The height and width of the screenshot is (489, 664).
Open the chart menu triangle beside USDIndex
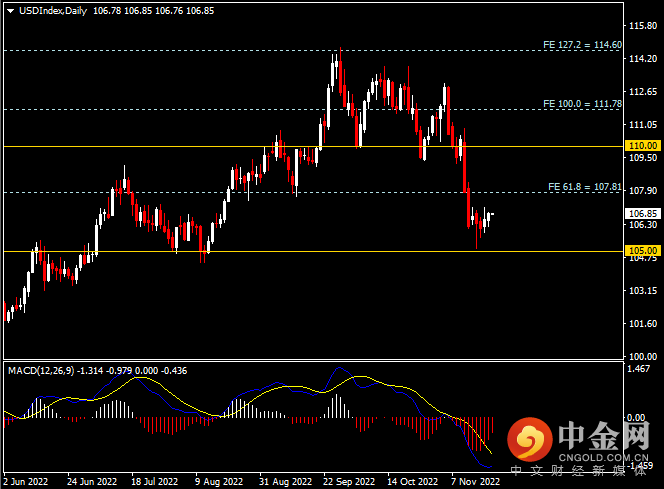pos(11,11)
